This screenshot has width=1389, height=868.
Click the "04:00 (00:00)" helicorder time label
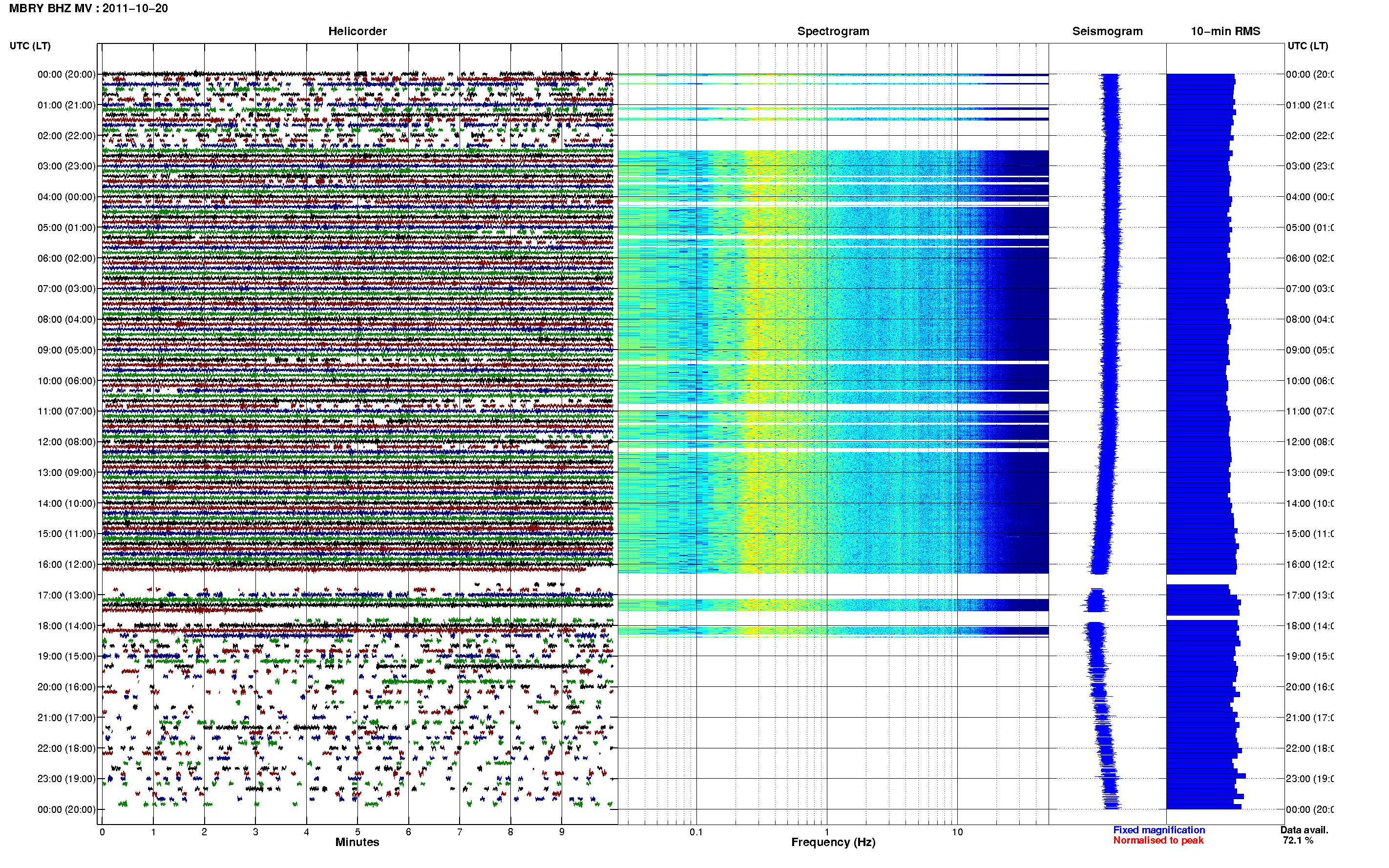coord(66,197)
